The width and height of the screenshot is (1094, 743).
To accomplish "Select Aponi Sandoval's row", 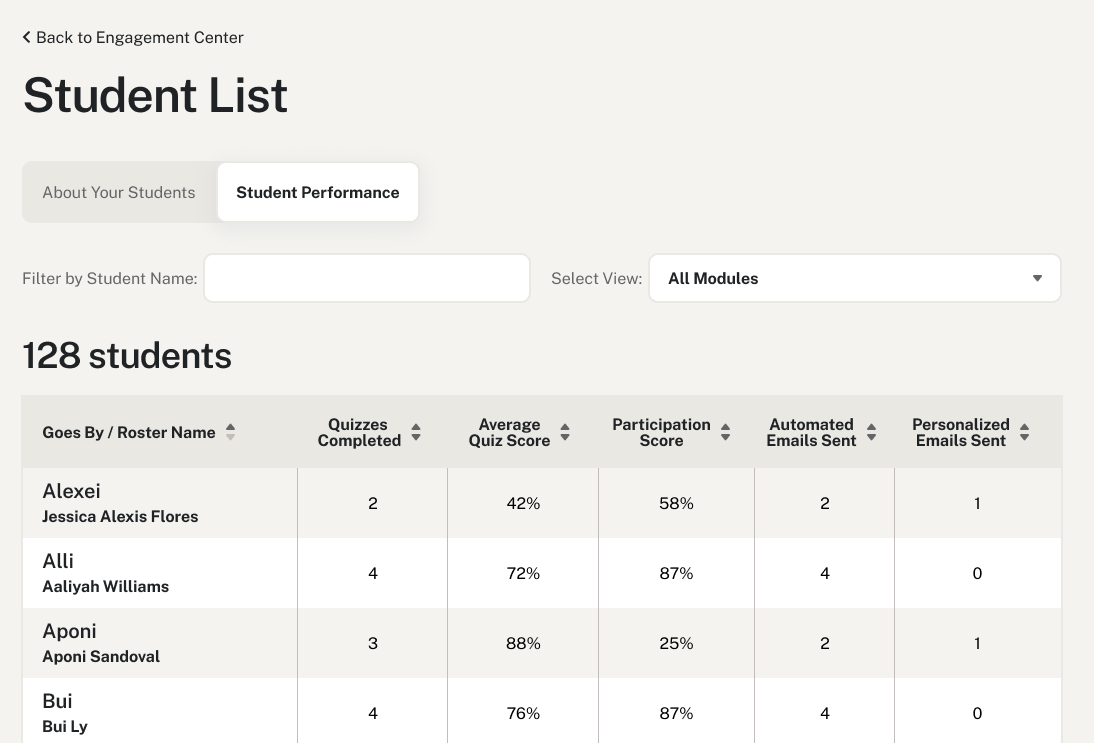I will click(160, 643).
